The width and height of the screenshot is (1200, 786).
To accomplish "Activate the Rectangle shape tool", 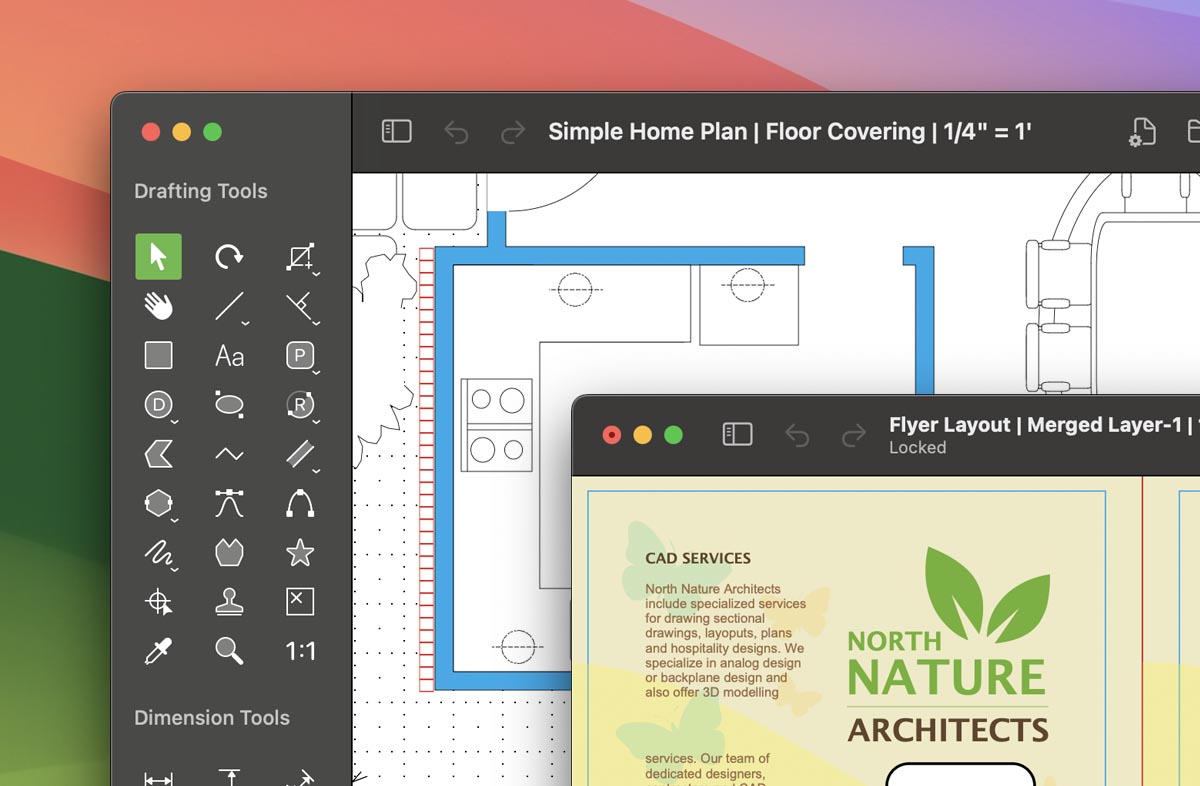I will pyautogui.click(x=158, y=355).
